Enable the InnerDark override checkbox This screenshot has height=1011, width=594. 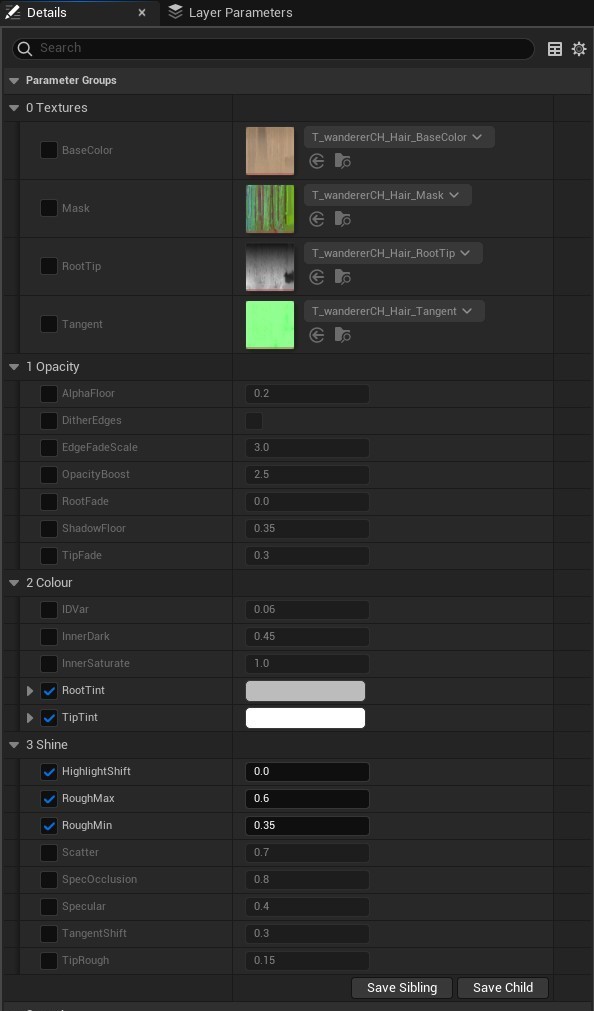coord(49,636)
